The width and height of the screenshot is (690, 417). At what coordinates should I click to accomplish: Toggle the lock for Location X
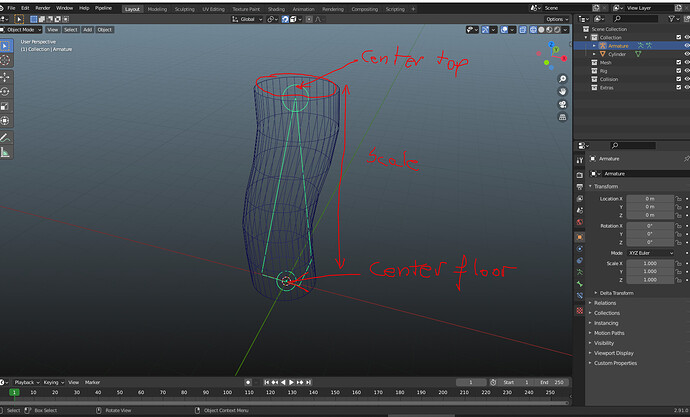click(x=678, y=199)
